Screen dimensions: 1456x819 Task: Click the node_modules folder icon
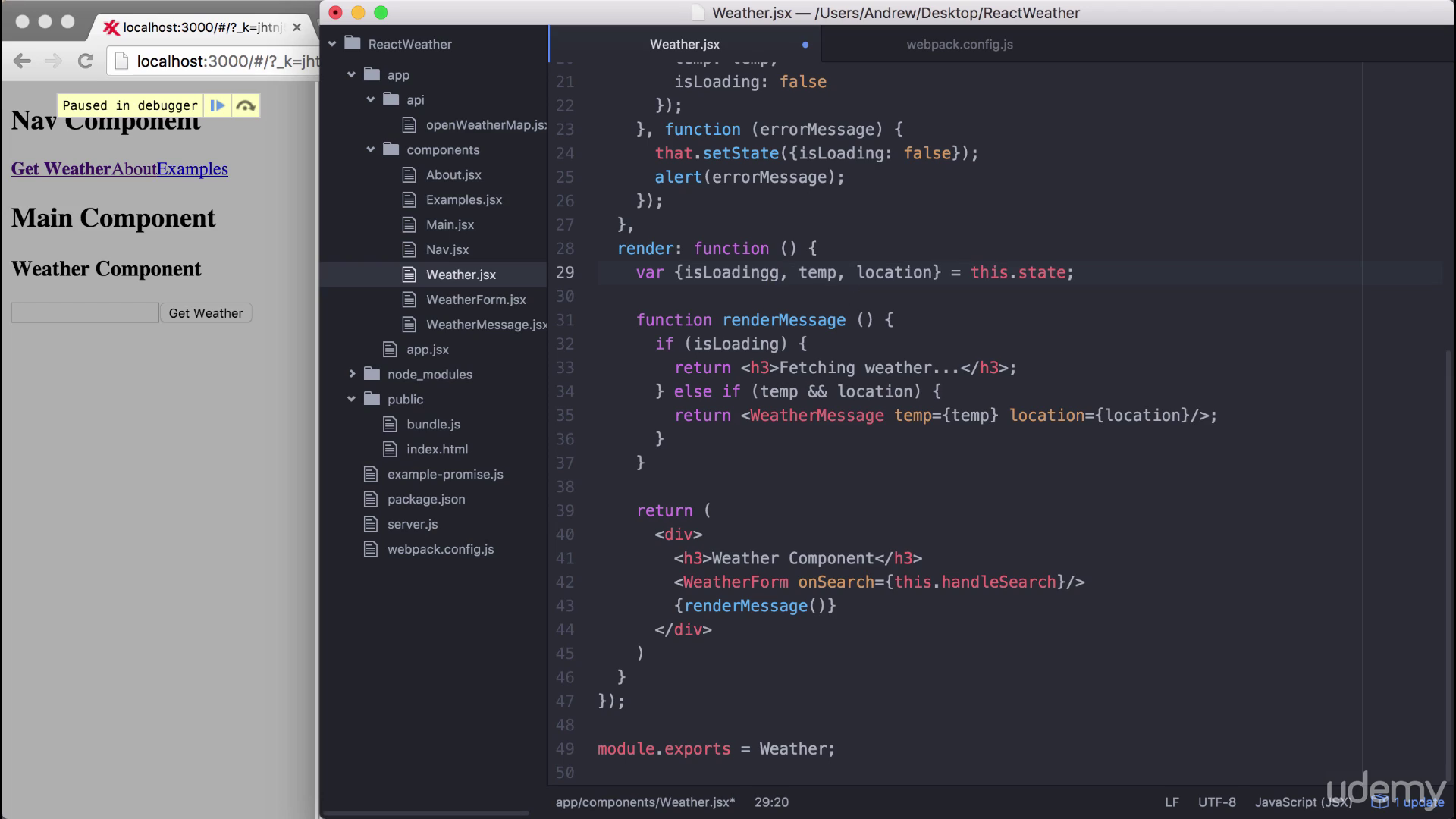372,374
